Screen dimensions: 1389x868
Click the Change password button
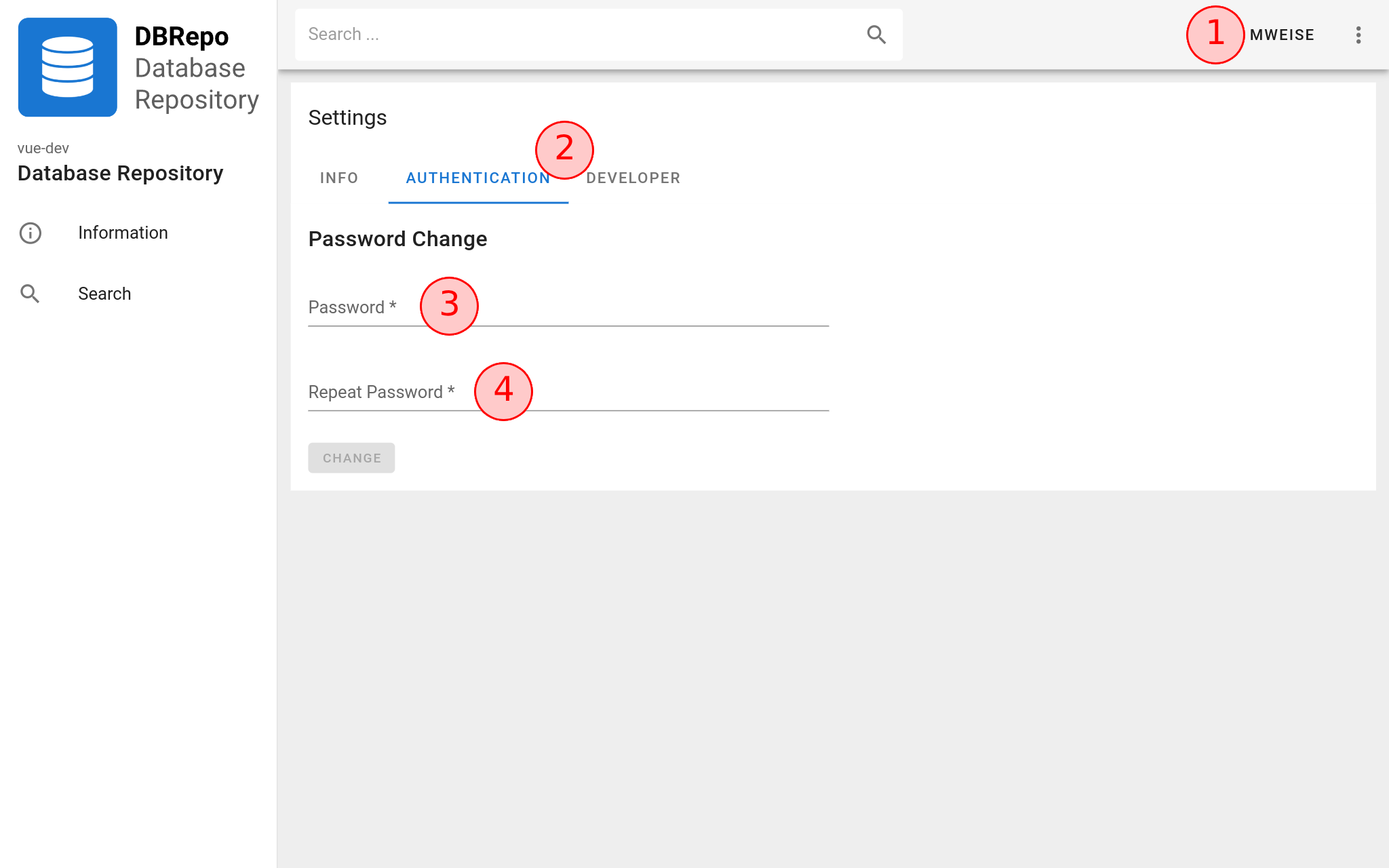(351, 458)
